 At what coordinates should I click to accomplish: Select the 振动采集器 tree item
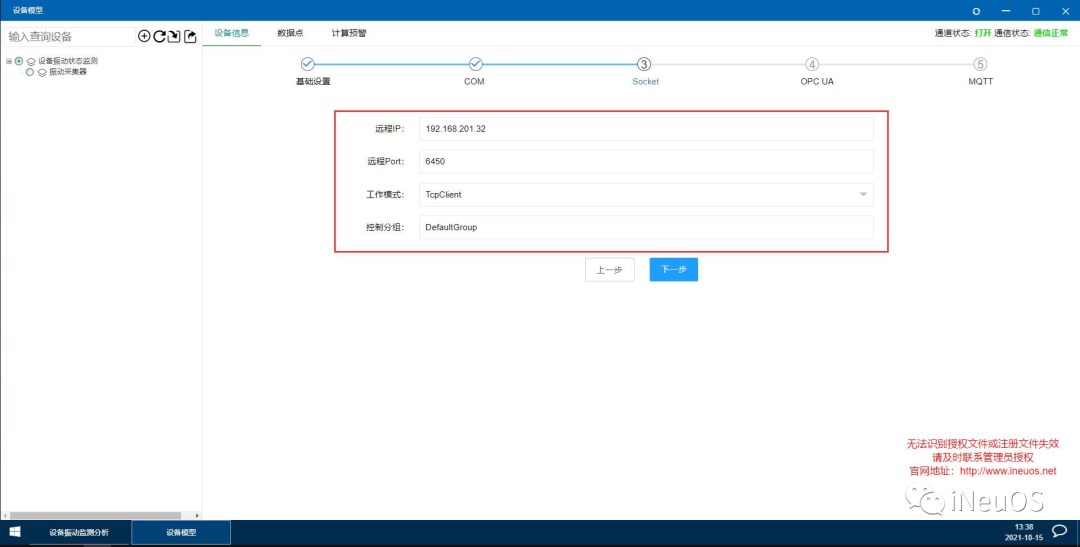[x=68, y=72]
